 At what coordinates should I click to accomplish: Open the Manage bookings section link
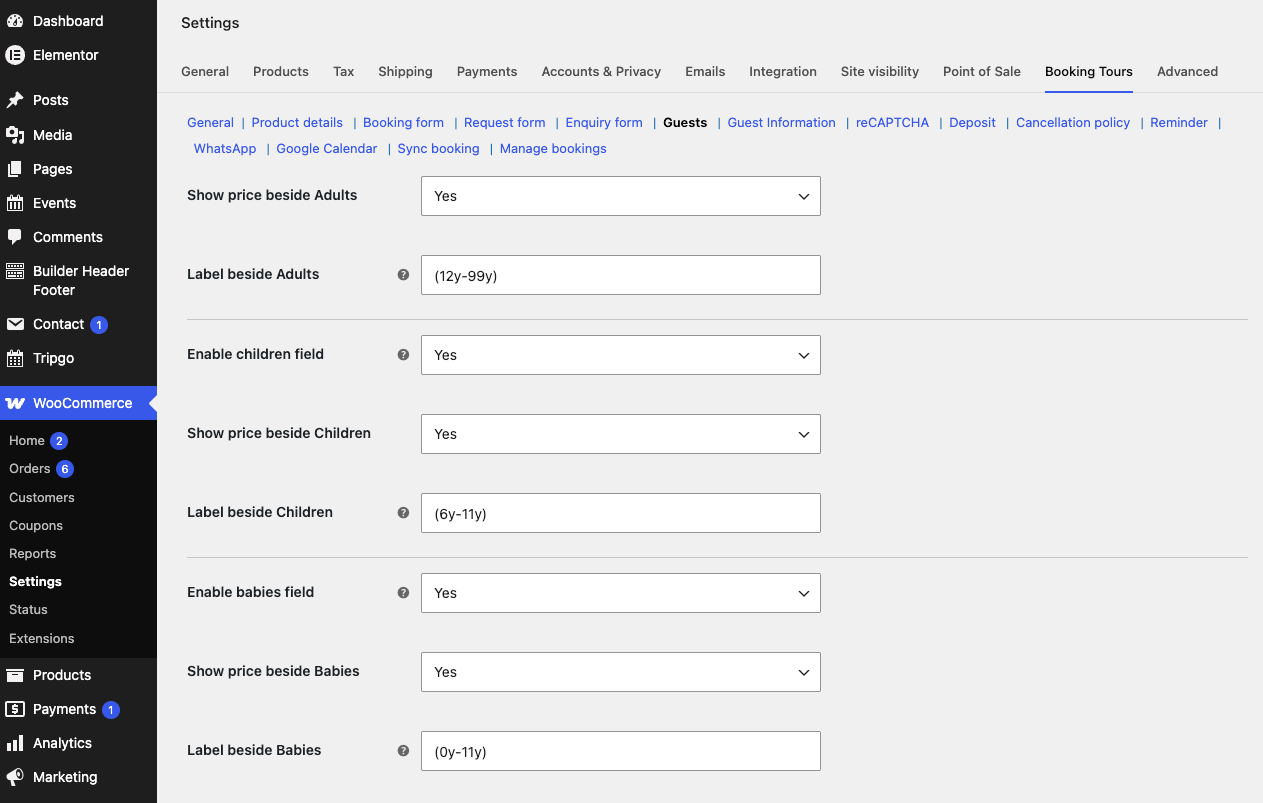(553, 148)
